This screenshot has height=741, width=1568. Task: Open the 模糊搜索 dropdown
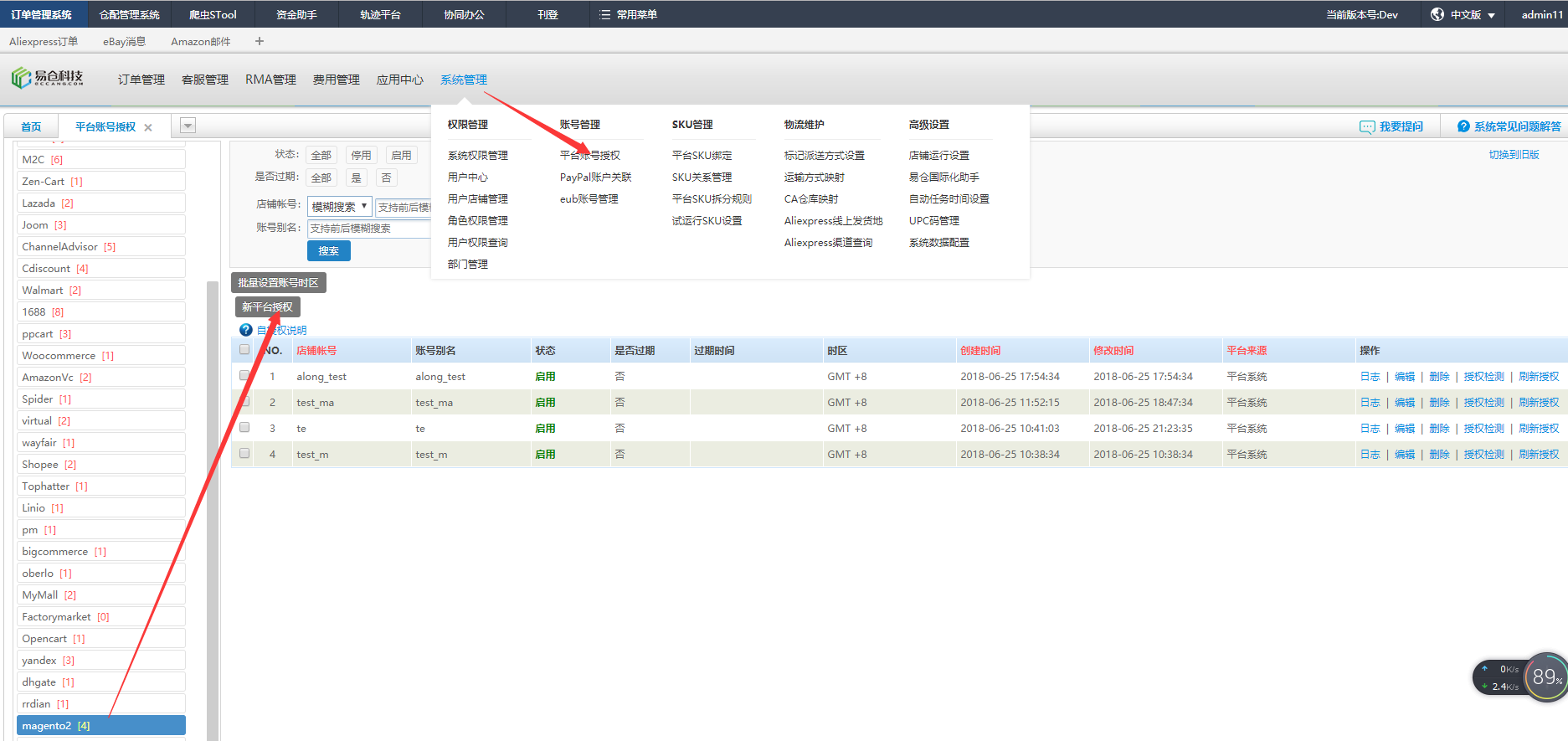(x=339, y=206)
